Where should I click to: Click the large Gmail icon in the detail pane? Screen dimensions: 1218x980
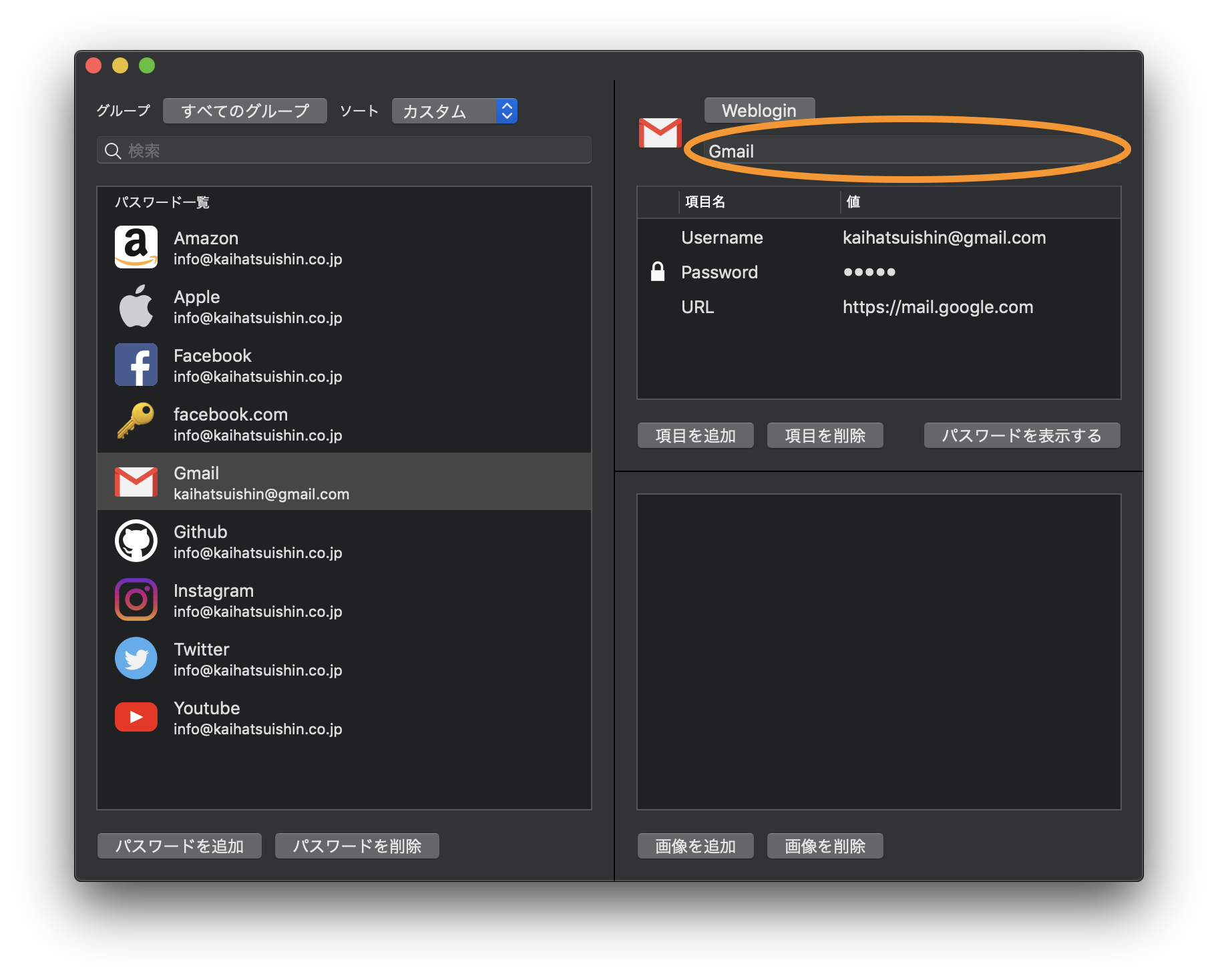tap(660, 133)
